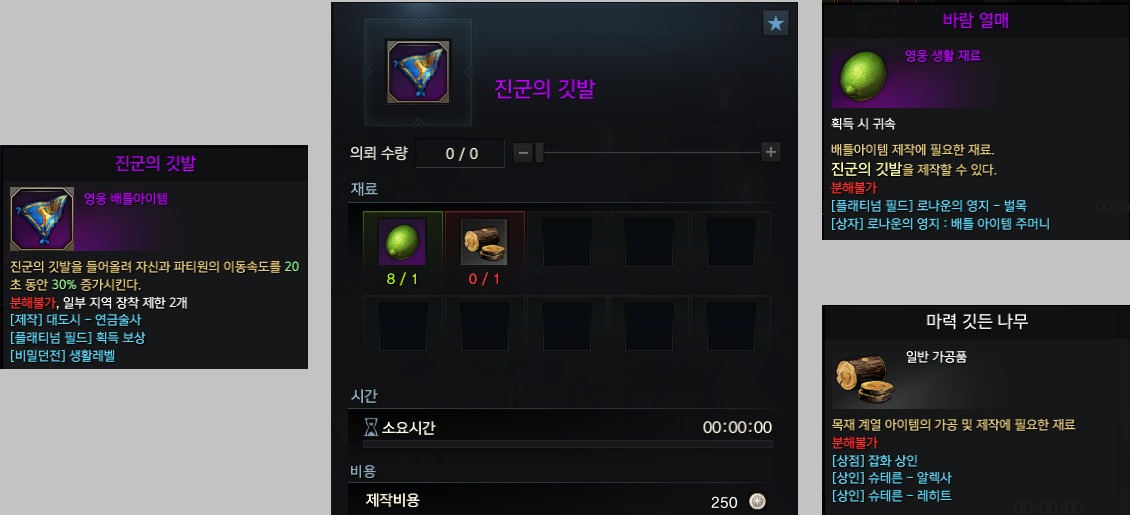Click the 의뢰 수량 slider handle

539,152
